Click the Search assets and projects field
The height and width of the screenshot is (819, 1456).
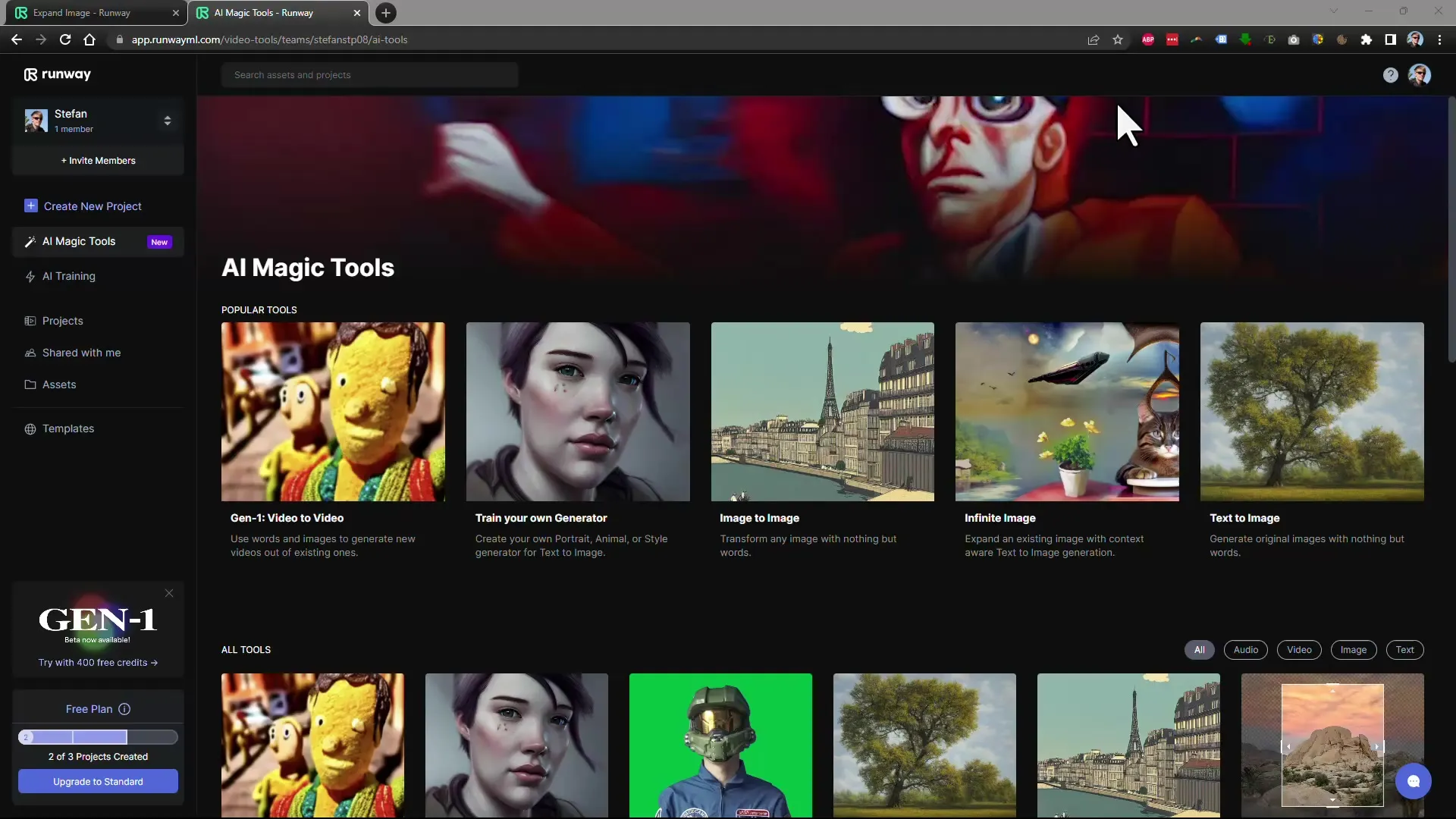pos(369,74)
